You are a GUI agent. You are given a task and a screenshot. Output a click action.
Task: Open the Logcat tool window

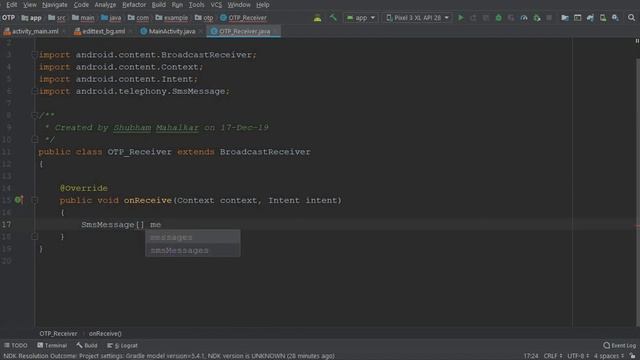[x=122, y=345]
